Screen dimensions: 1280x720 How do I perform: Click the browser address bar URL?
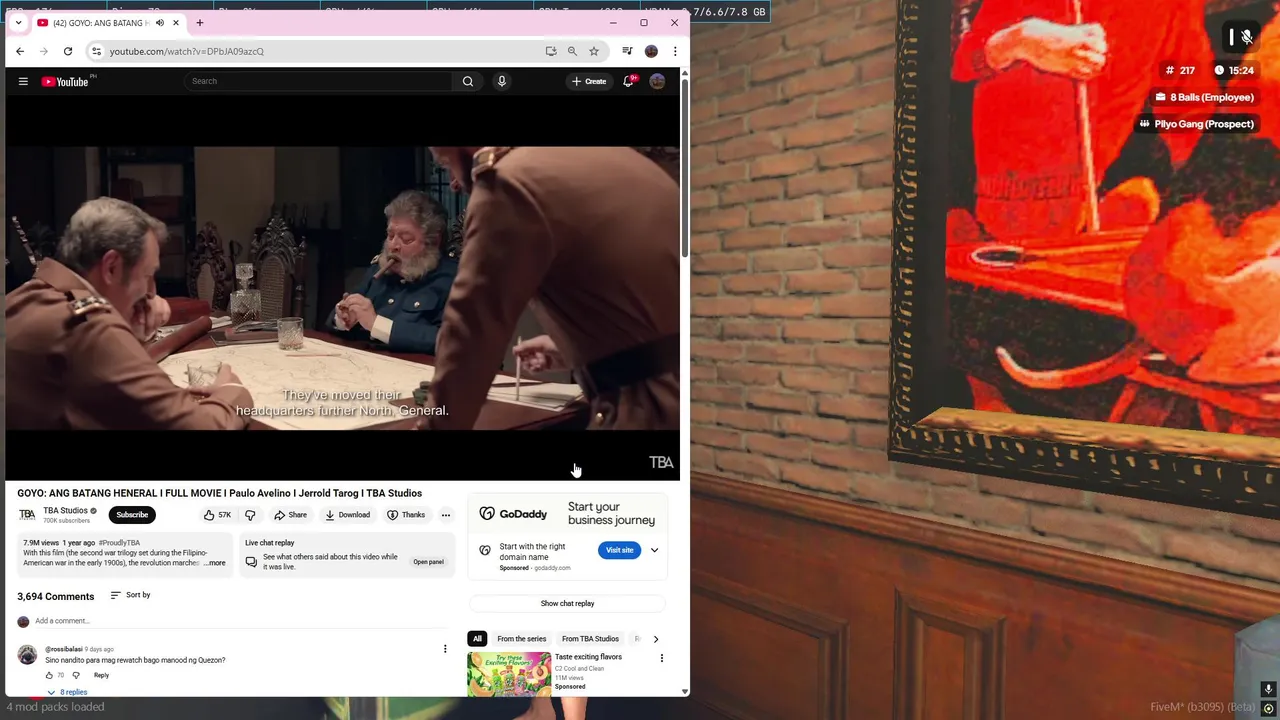[187, 51]
